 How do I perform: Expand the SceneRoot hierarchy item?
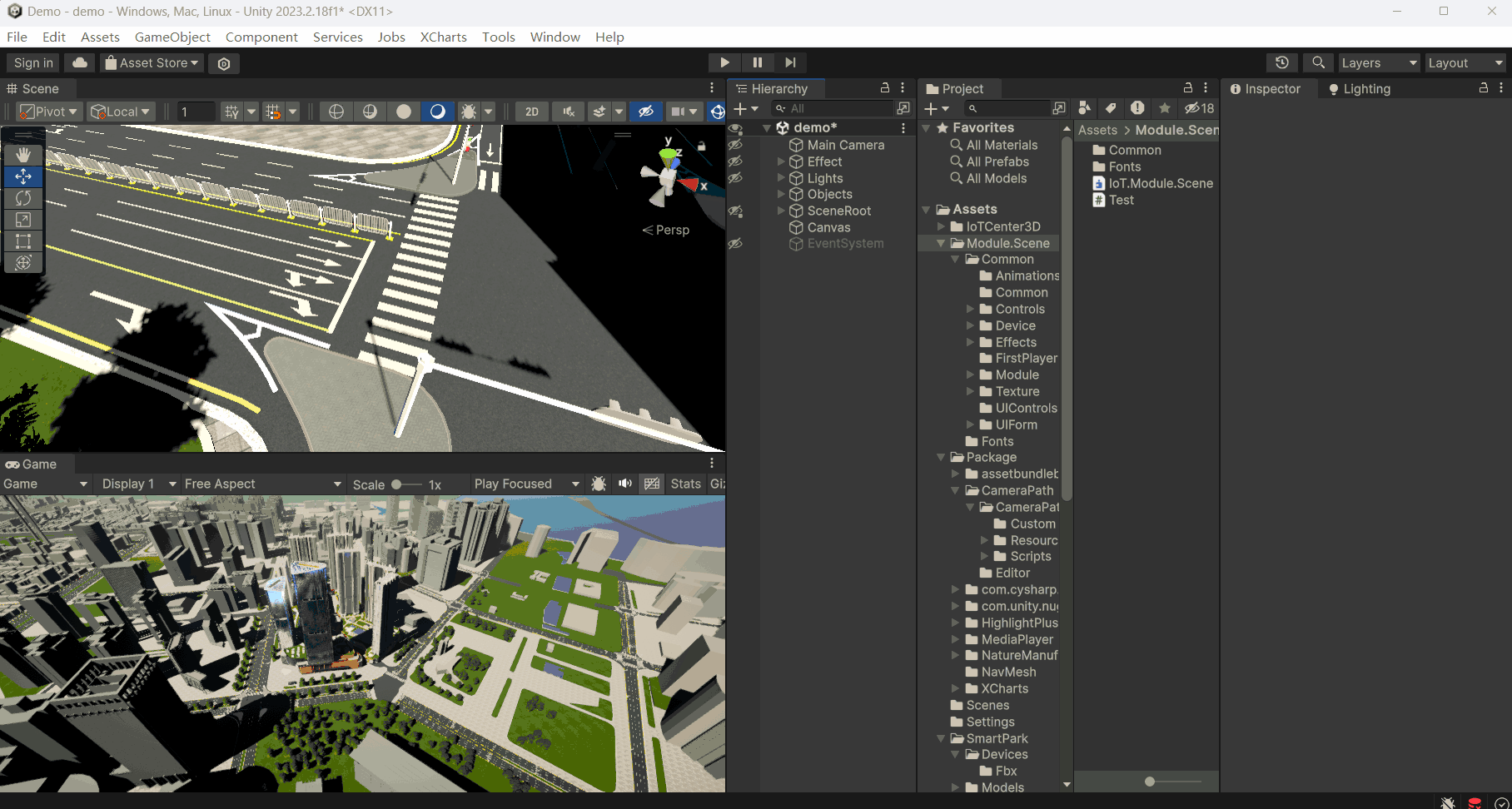pos(781,211)
